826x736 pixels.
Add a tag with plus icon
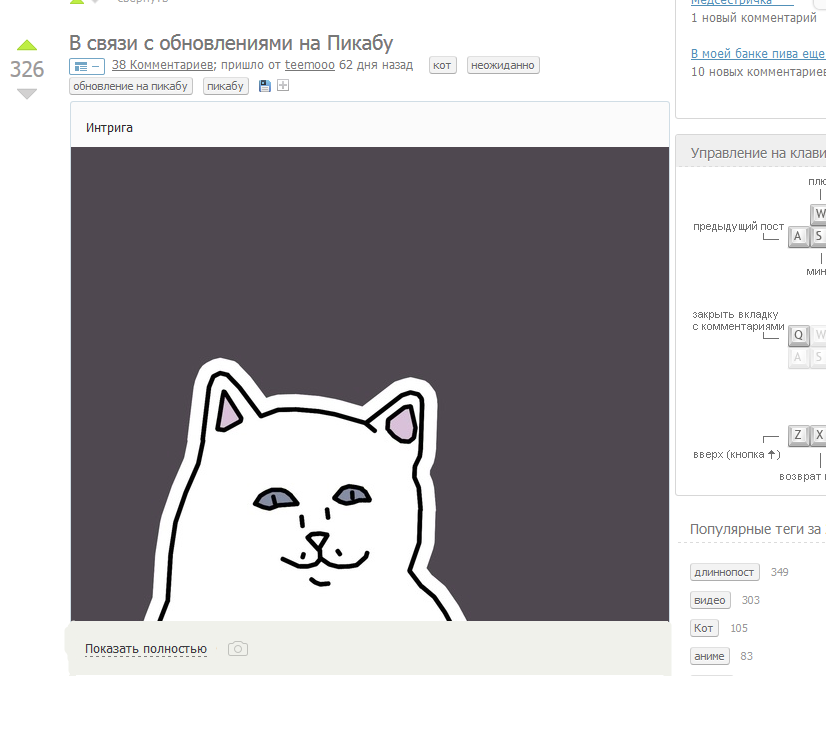point(283,85)
